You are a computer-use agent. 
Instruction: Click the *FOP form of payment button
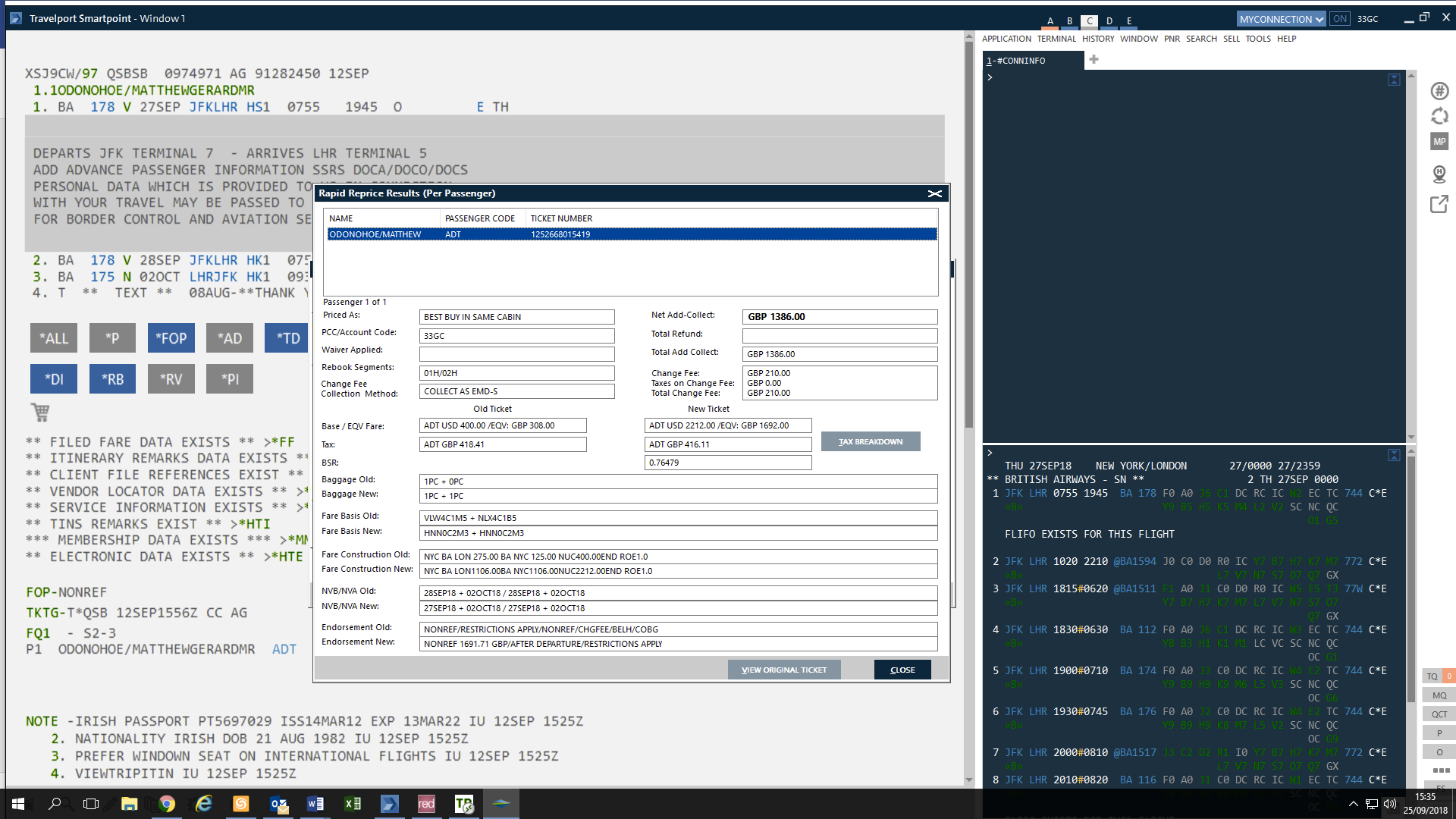[171, 338]
